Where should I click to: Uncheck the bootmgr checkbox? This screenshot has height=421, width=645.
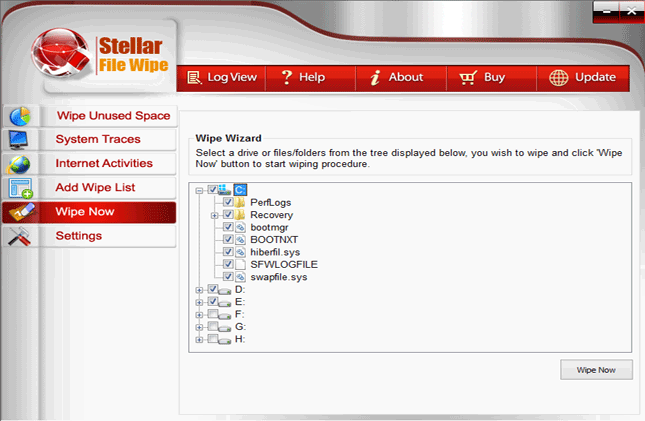(x=228, y=227)
